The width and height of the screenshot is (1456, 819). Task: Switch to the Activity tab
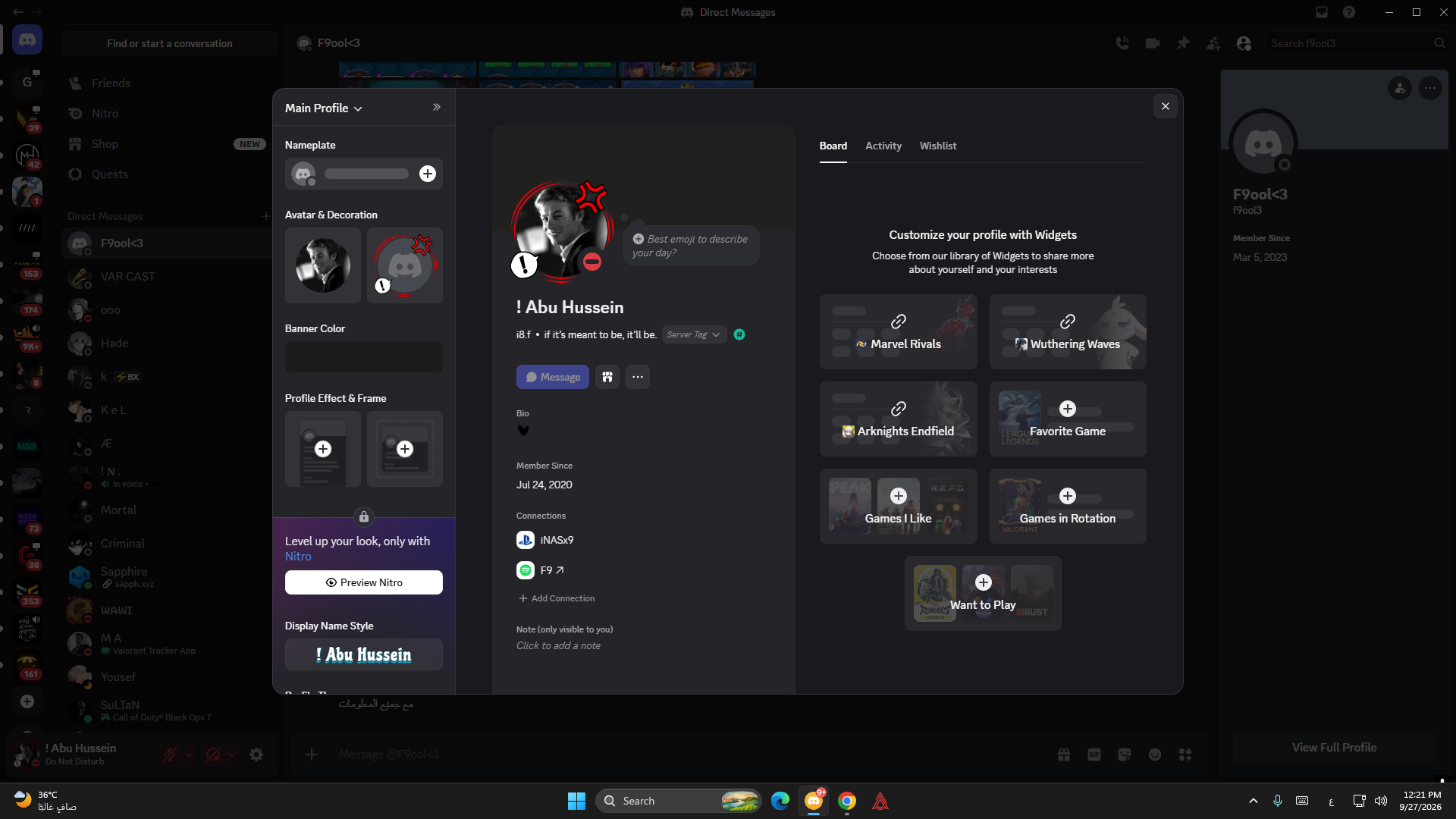click(x=883, y=146)
